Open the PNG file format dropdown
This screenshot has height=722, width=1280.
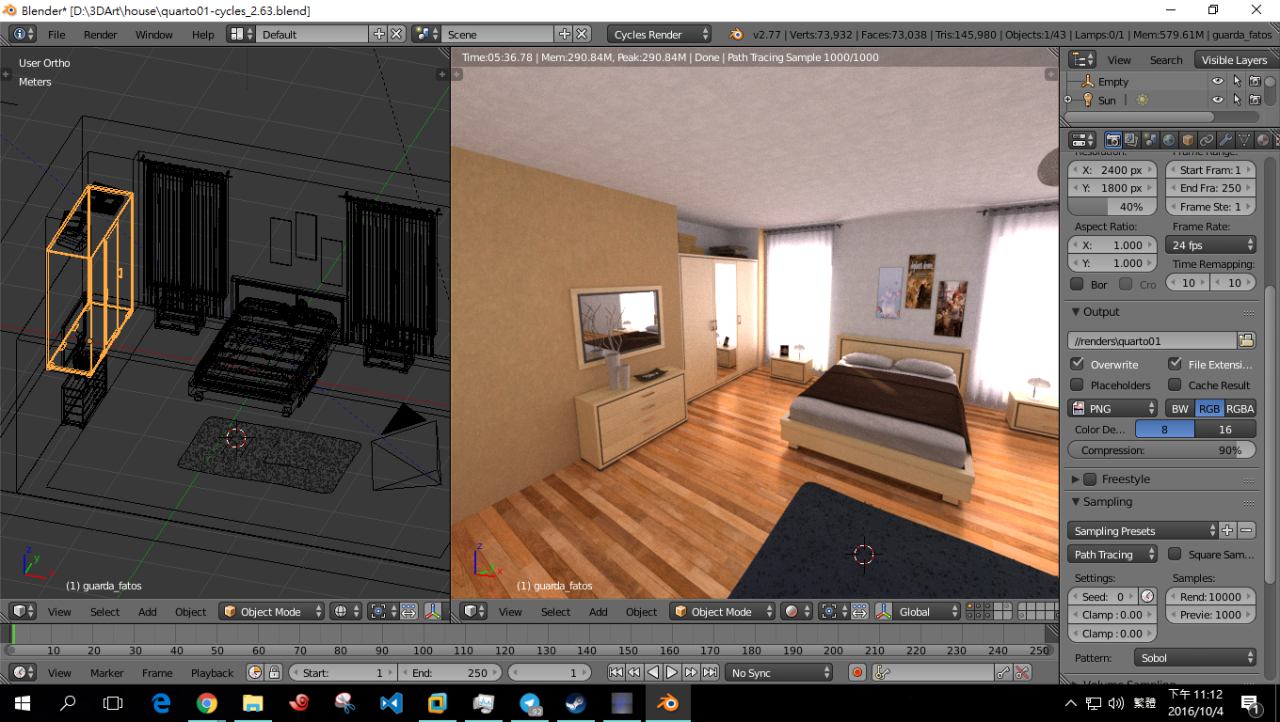[1112, 408]
